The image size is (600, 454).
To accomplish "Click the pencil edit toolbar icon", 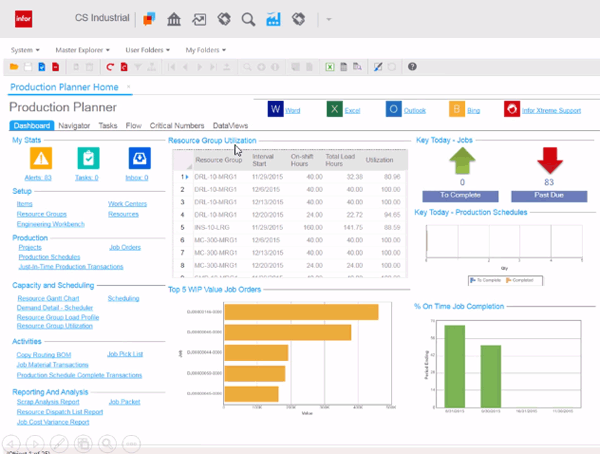I will 378,67.
